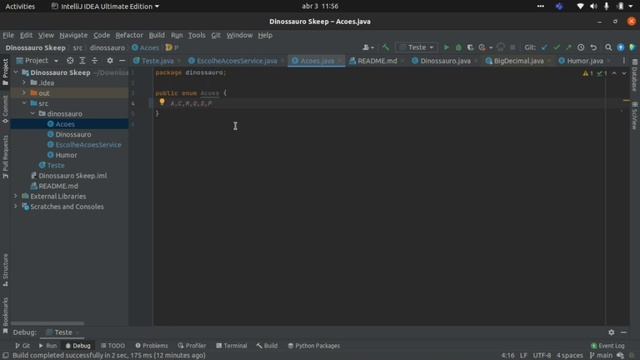Screen dimensions: 640x360
Task: Run the Teste configuration
Action: [446, 47]
